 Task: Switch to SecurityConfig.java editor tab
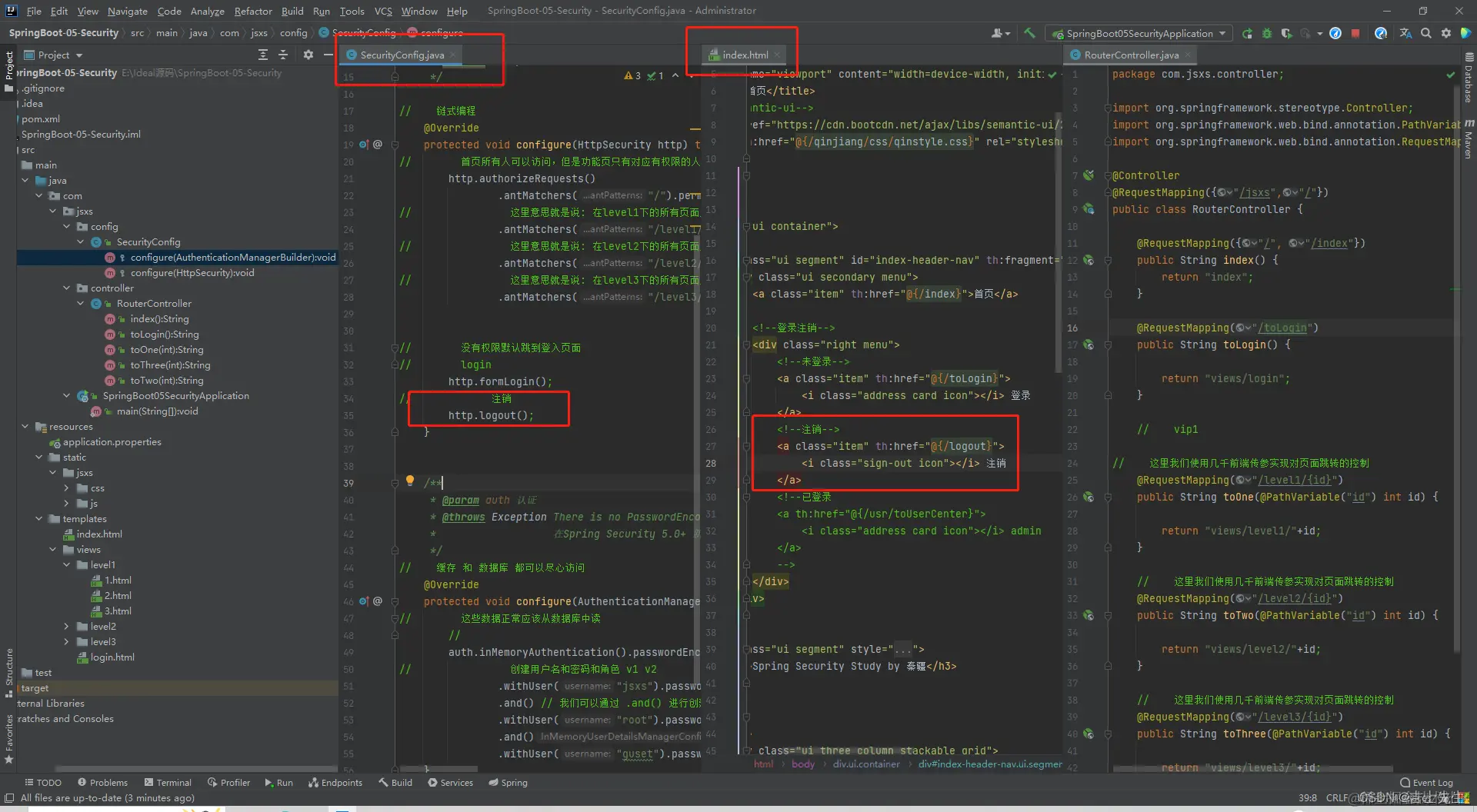point(402,55)
